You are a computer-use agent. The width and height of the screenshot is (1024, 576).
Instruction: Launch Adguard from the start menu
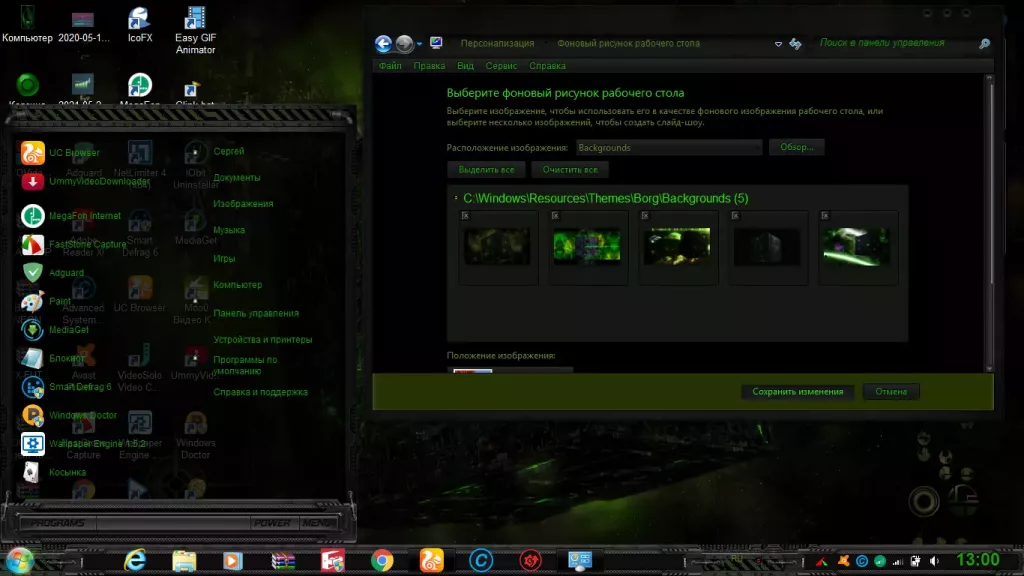[x=52, y=273]
